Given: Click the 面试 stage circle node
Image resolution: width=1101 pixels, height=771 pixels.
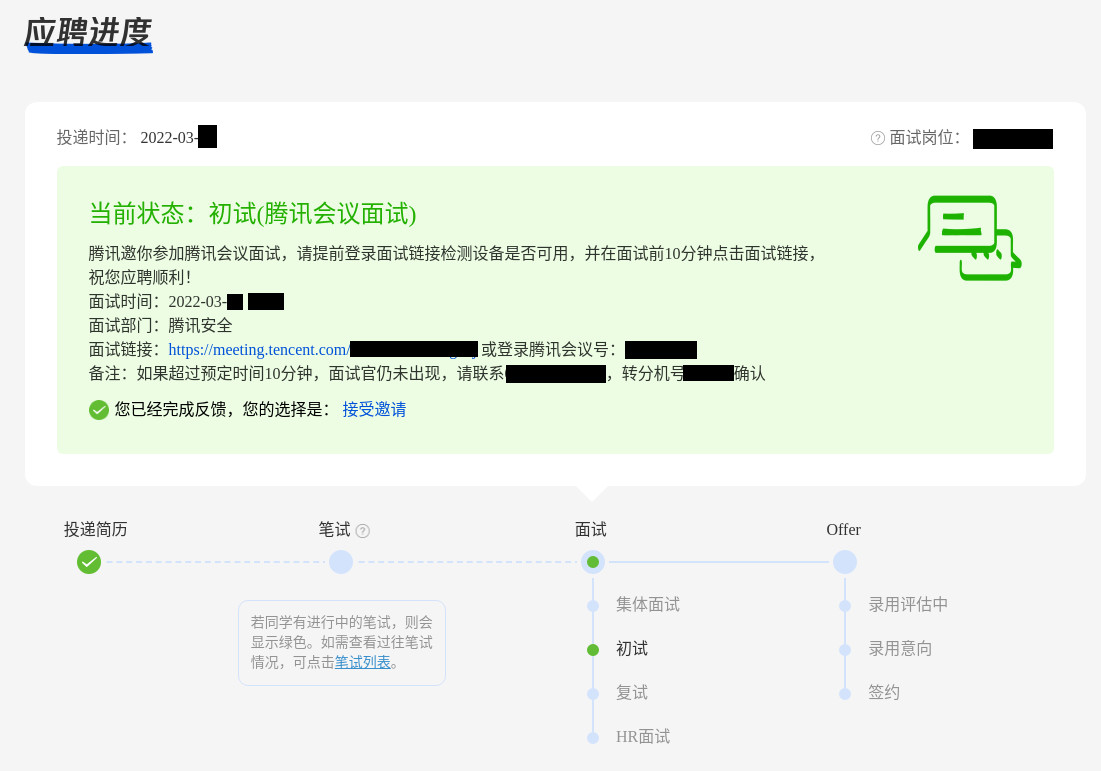Looking at the screenshot, I should [593, 562].
